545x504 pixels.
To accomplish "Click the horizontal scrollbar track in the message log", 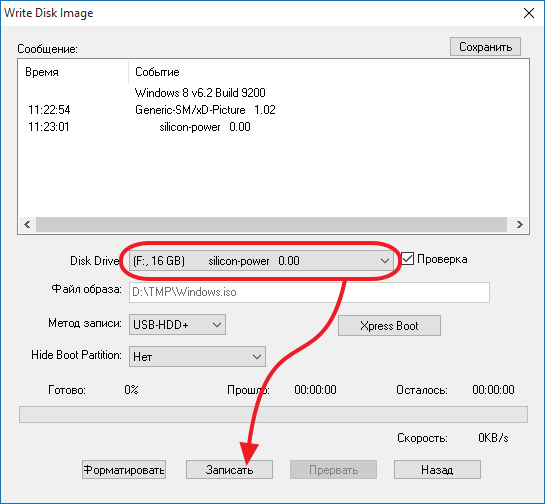I will point(271,225).
